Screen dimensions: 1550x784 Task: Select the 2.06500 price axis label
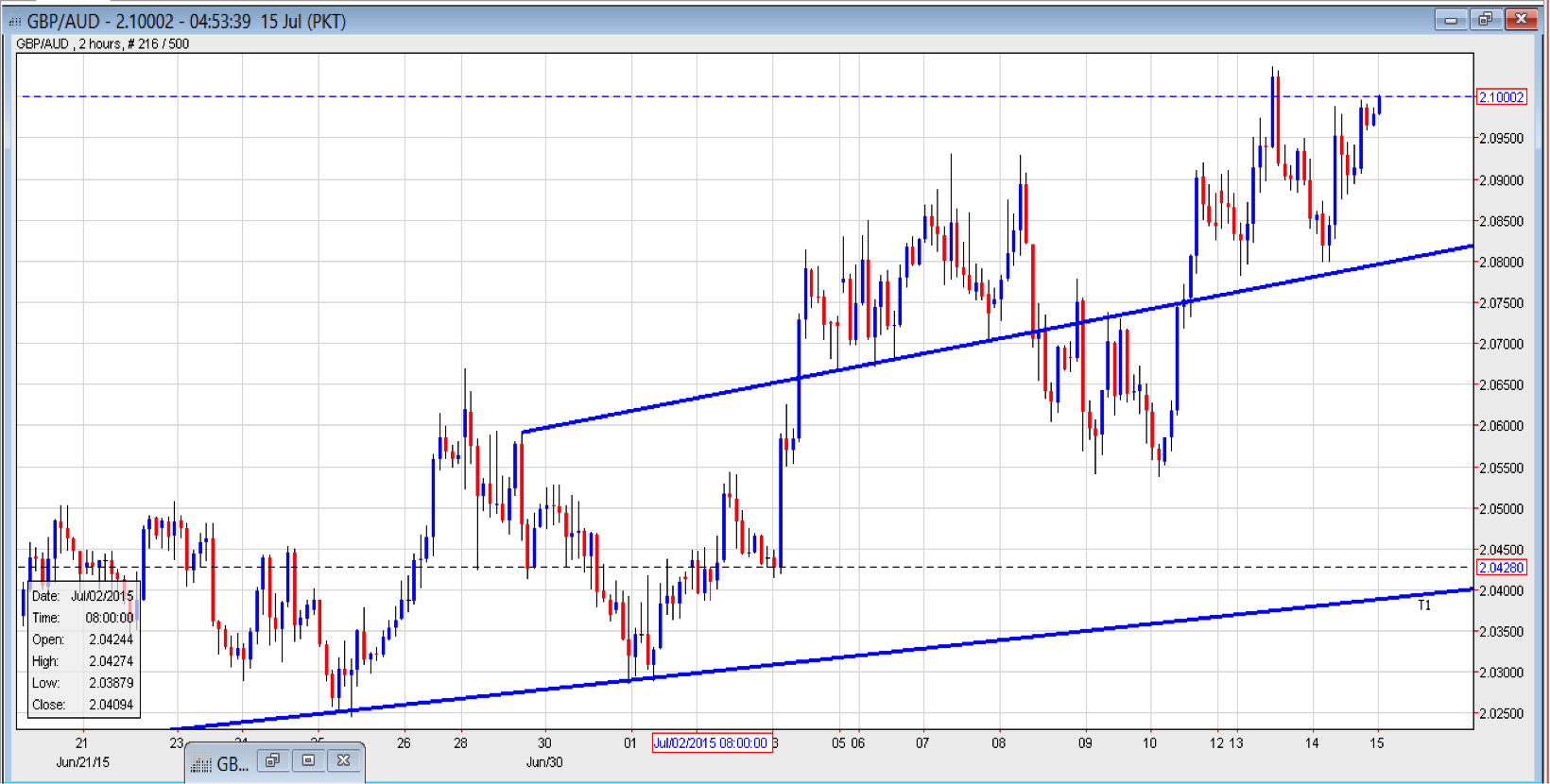click(1502, 385)
